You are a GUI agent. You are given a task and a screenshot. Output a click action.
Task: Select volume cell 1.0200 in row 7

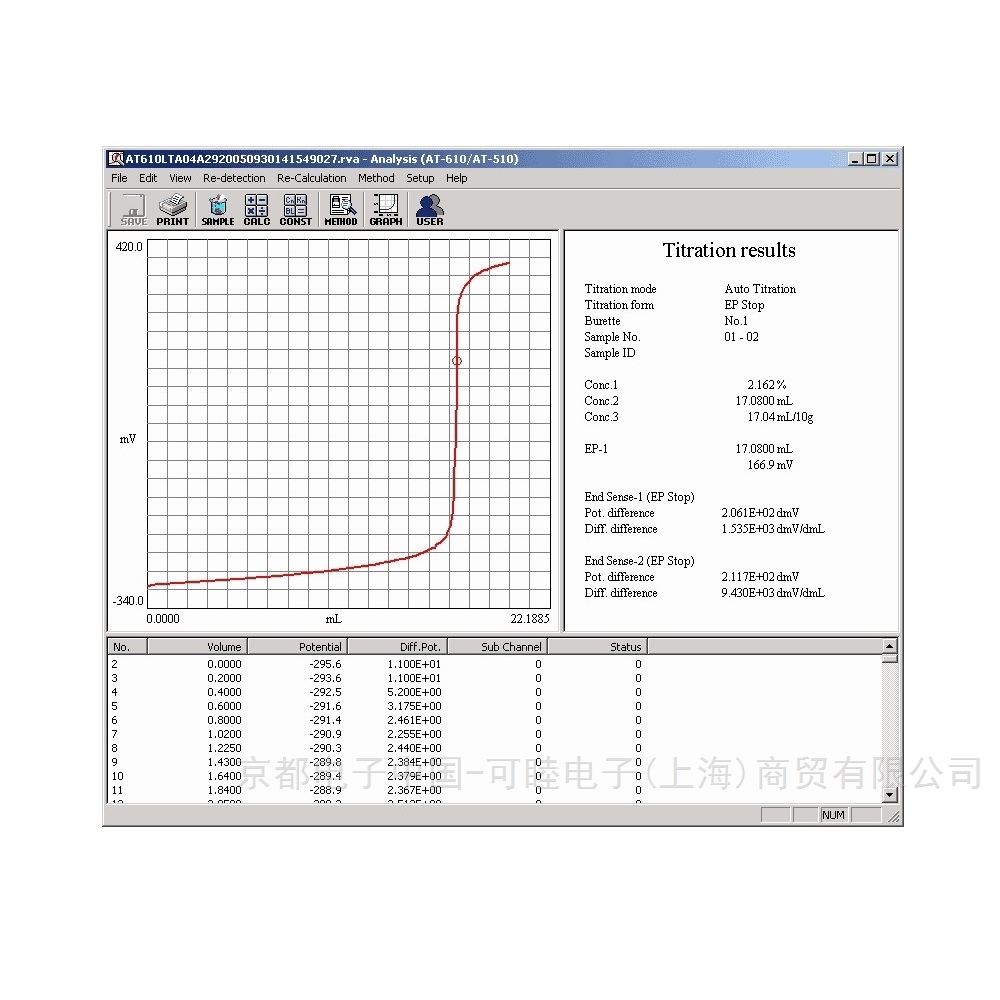point(224,734)
